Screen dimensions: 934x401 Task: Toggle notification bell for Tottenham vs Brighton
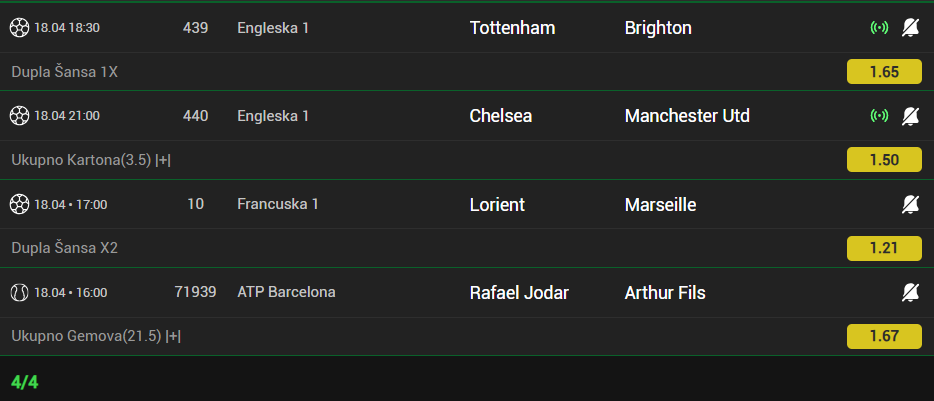(910, 28)
